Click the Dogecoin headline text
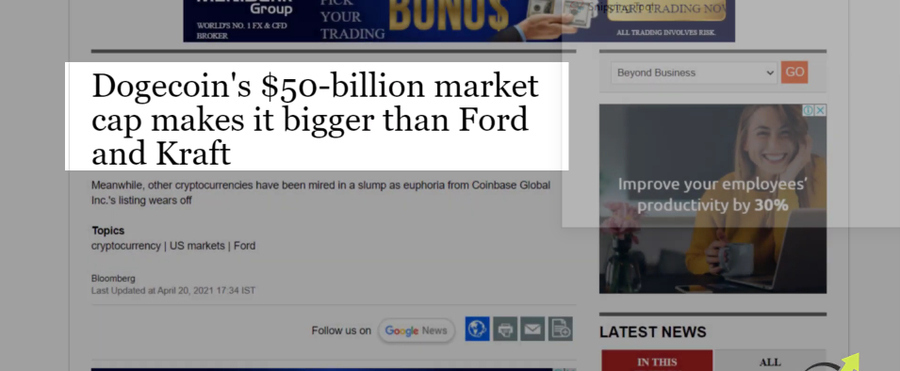 click(315, 119)
